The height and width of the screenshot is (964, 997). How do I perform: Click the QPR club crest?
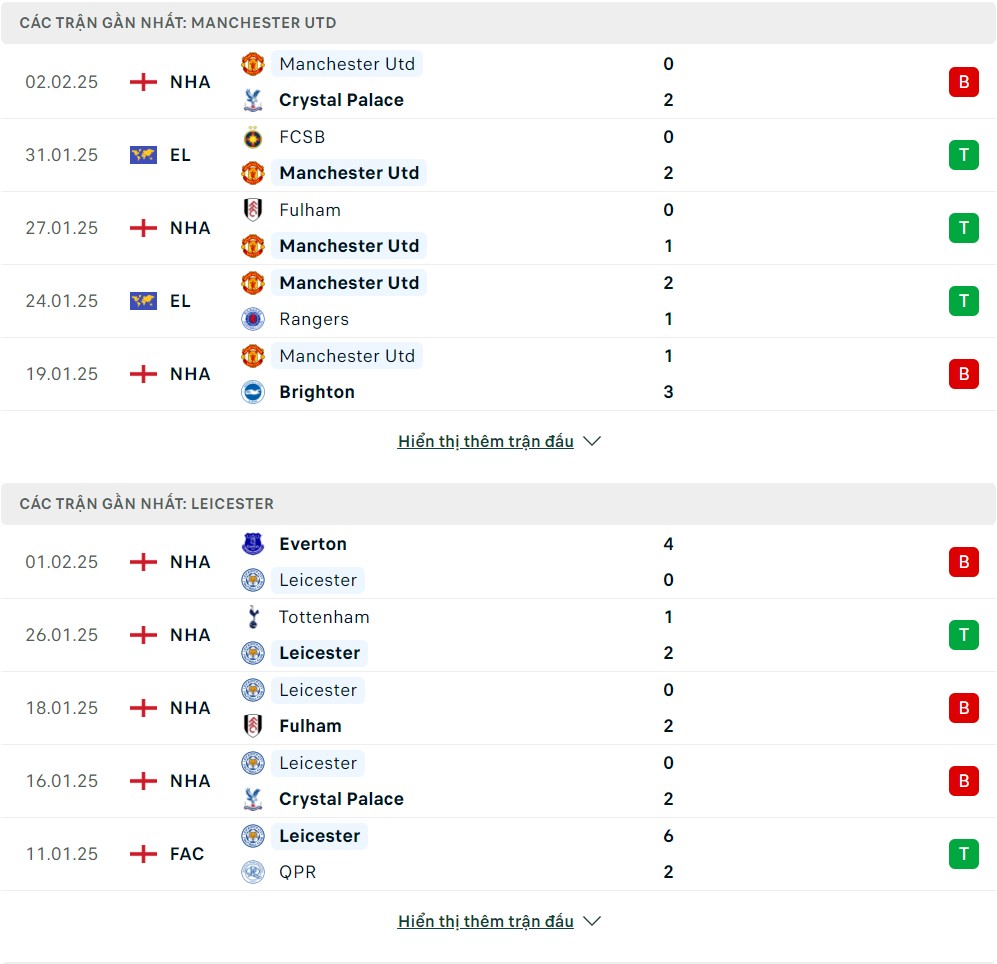252,871
